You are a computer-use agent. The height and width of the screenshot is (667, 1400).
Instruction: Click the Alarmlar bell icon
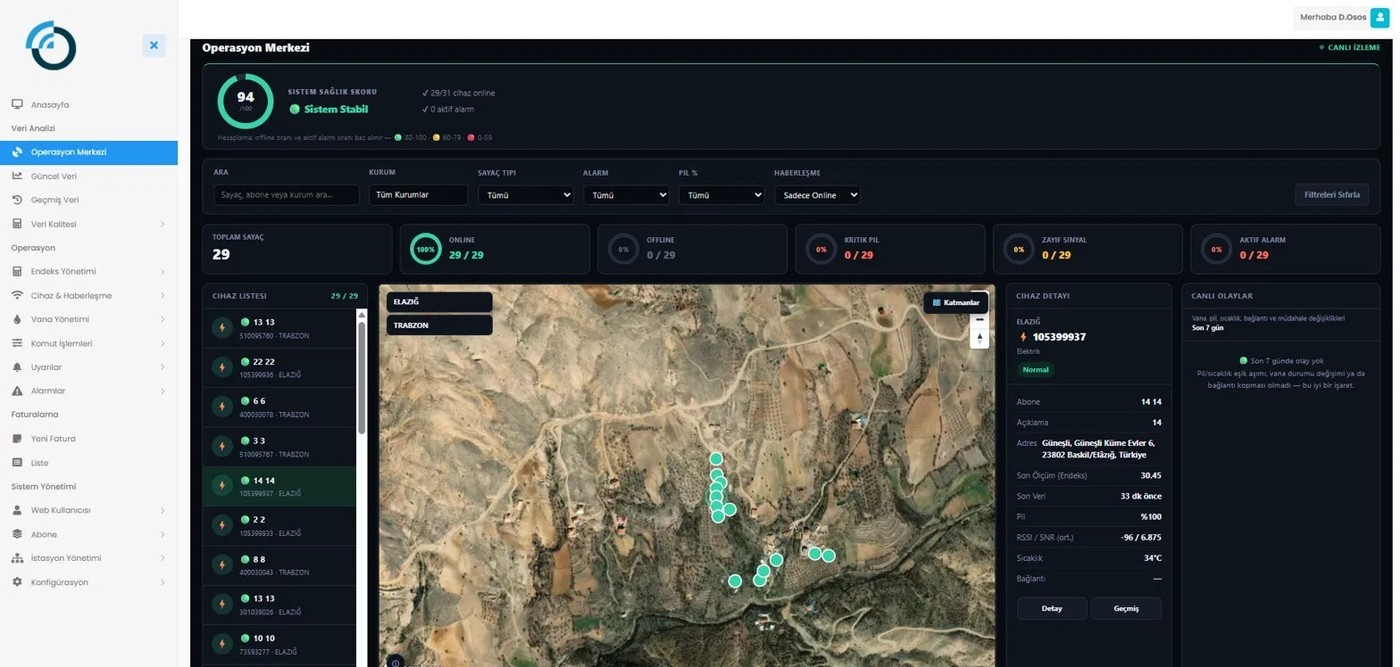click(17, 391)
